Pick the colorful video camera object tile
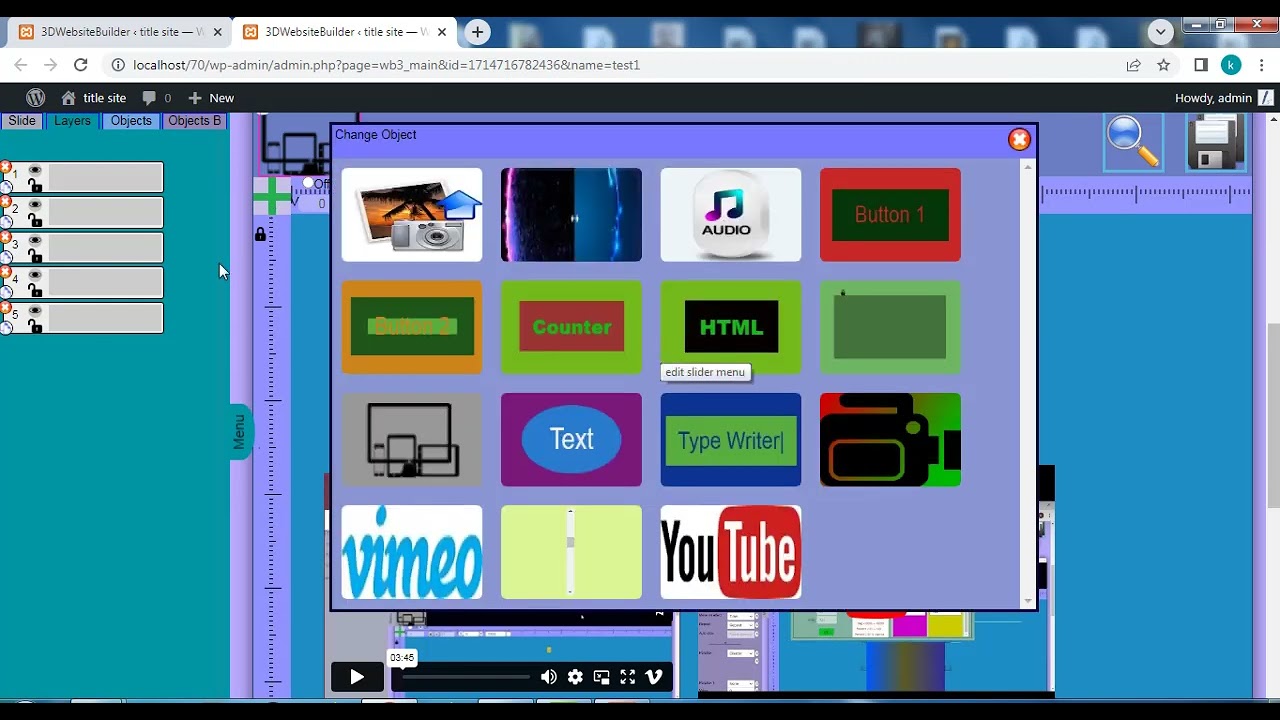 (890, 440)
